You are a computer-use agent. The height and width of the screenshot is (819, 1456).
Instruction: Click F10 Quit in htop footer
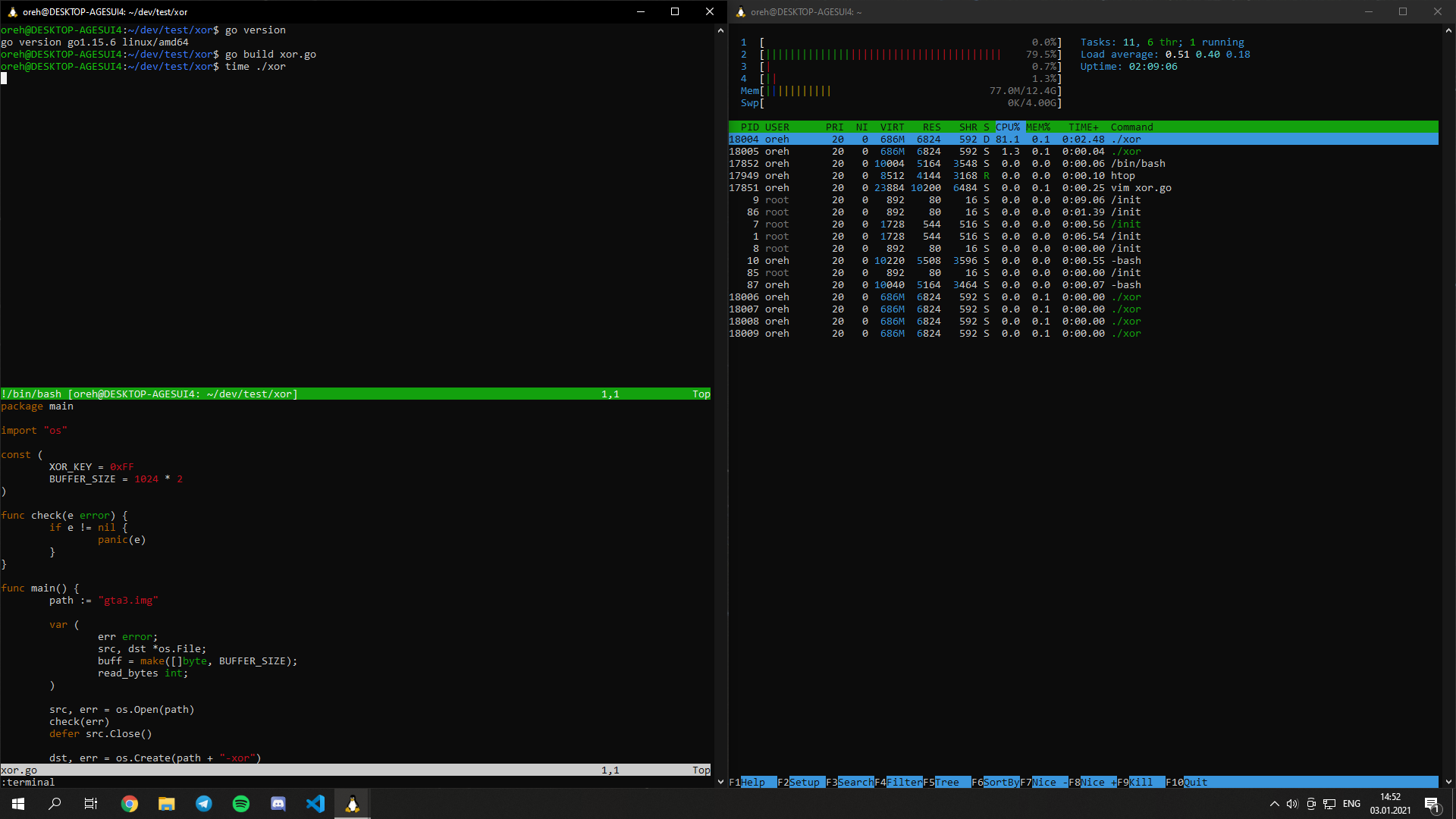1195,782
